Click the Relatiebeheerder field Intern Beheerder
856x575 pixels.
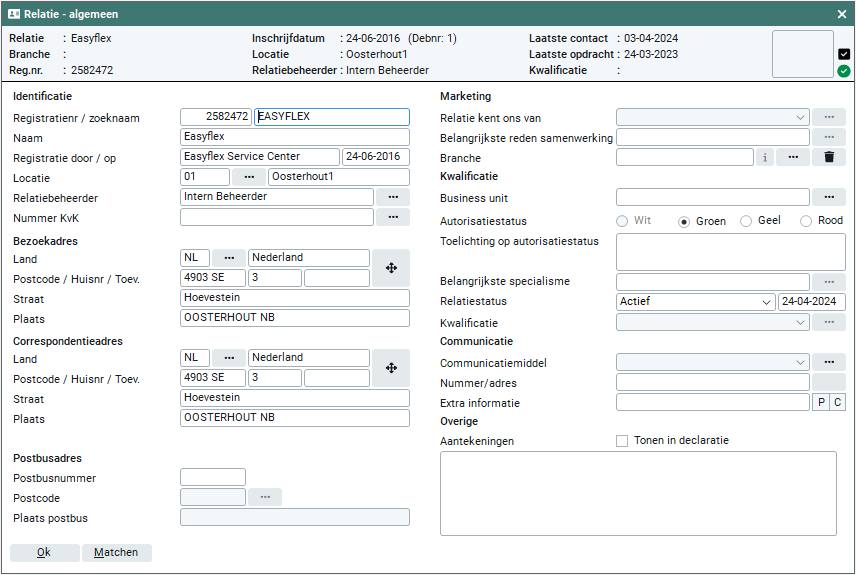point(277,197)
